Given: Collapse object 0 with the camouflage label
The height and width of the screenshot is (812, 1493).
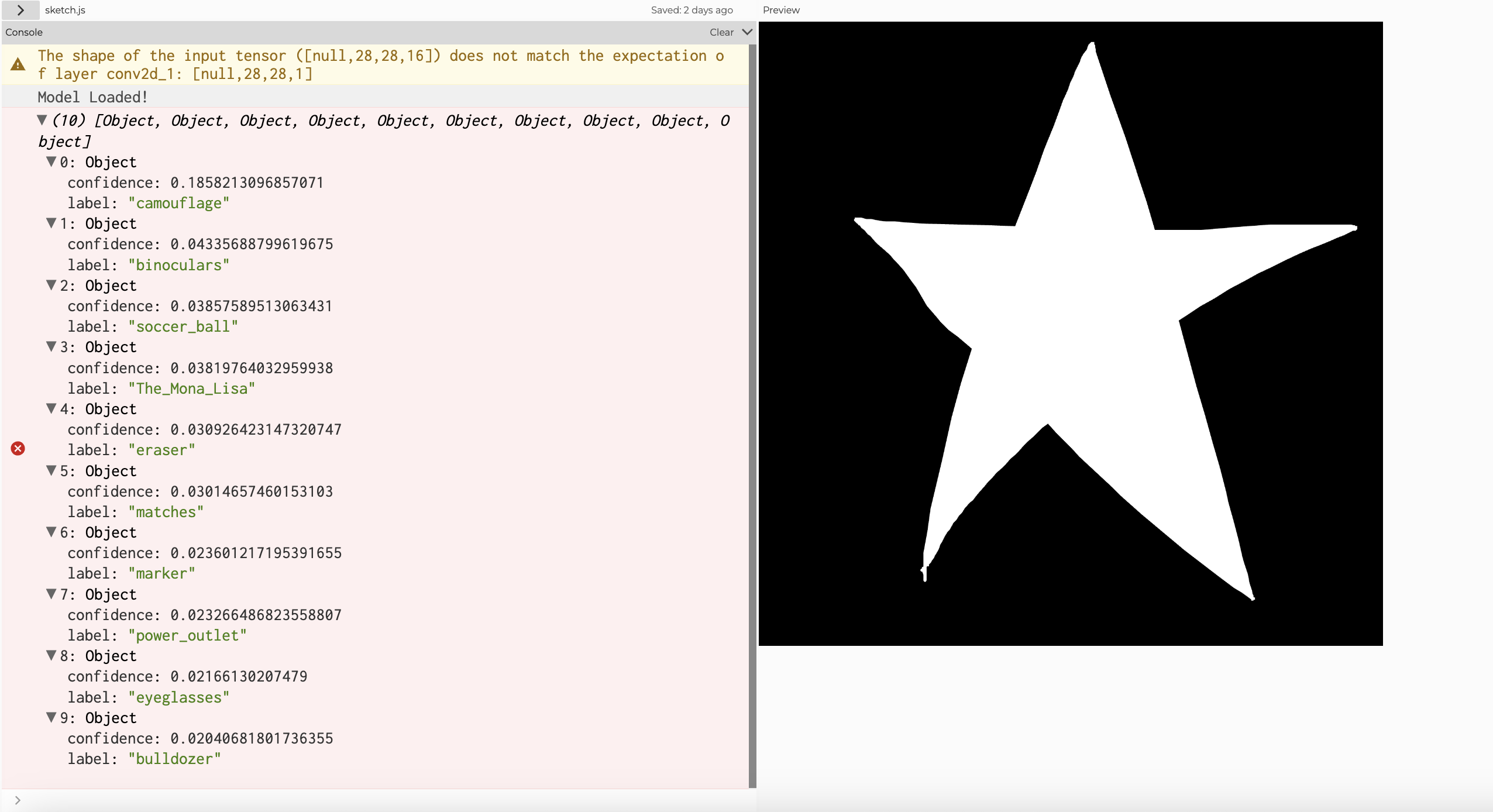Looking at the screenshot, I should [x=51, y=162].
